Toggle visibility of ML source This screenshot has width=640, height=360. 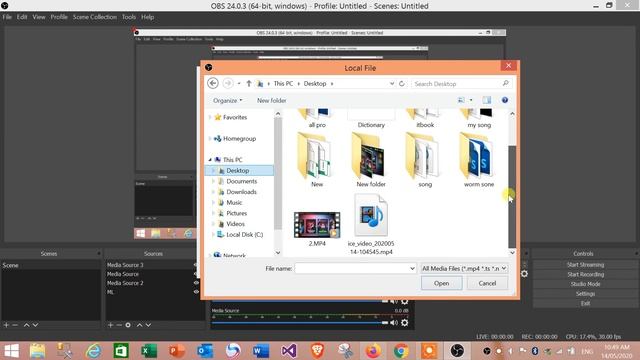point(196,292)
